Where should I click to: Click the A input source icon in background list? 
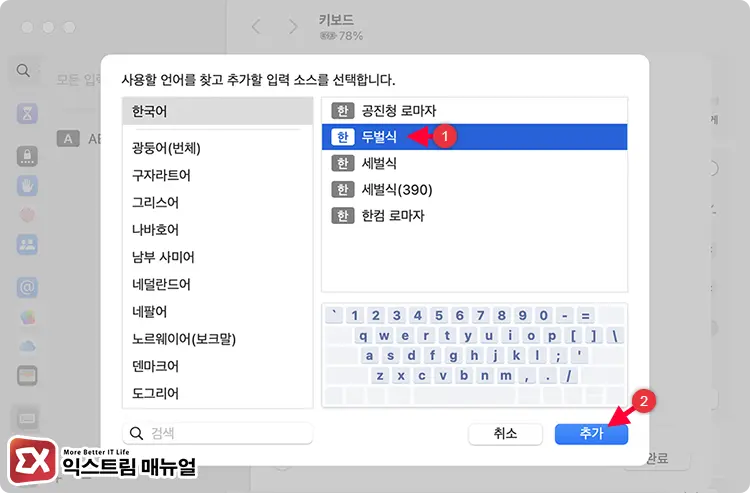[x=68, y=139]
